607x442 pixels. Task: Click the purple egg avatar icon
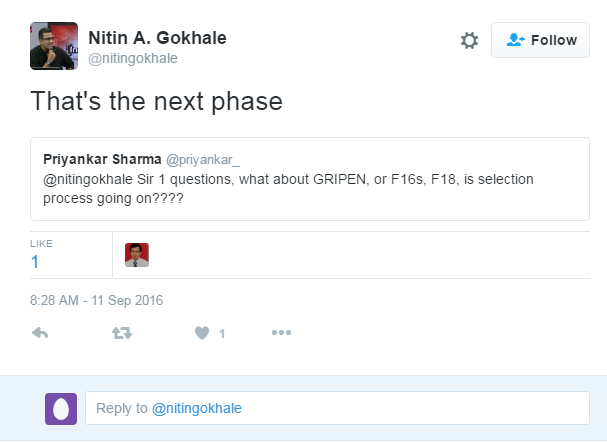pos(61,409)
